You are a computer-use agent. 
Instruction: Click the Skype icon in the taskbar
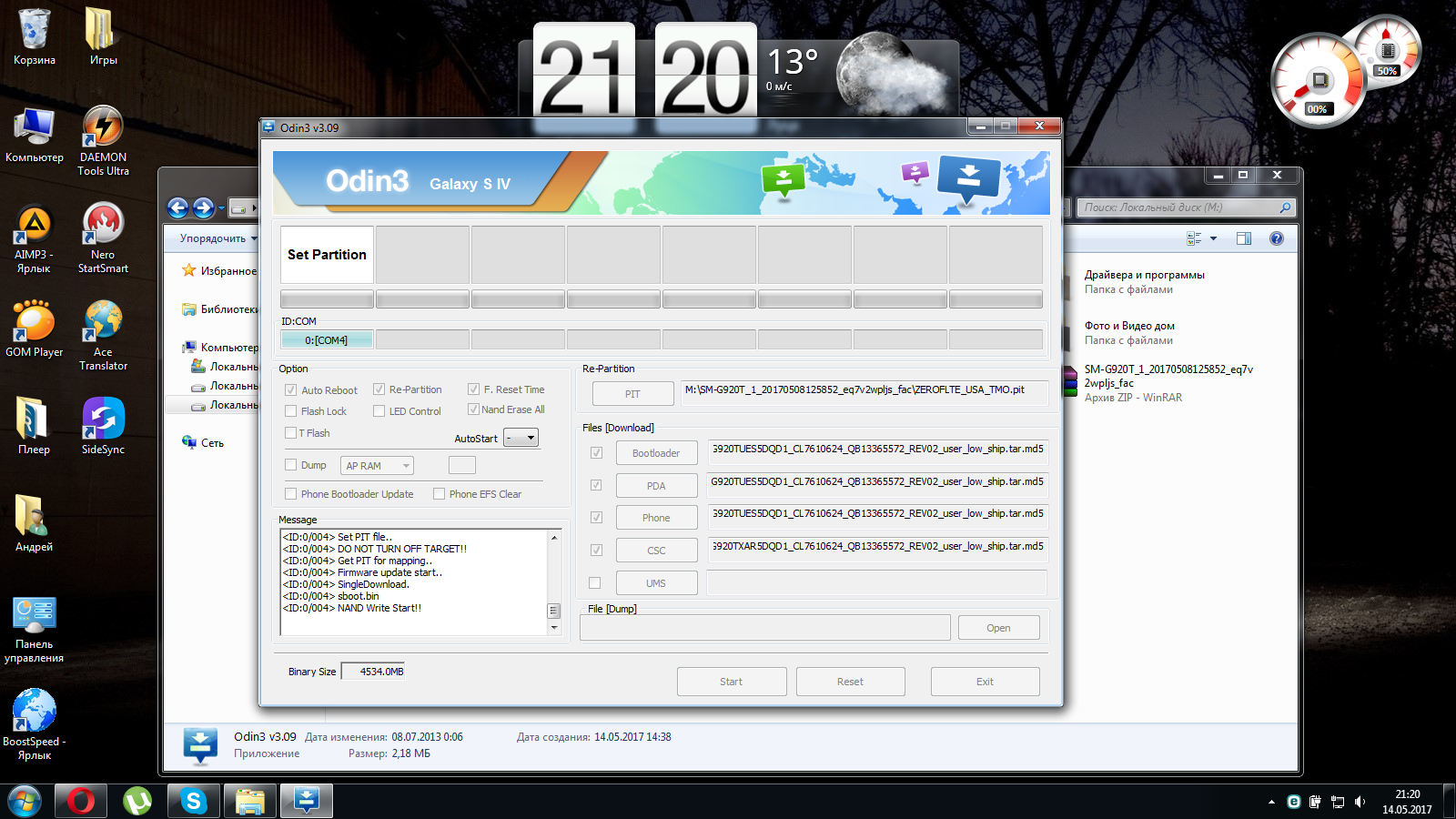tap(193, 801)
